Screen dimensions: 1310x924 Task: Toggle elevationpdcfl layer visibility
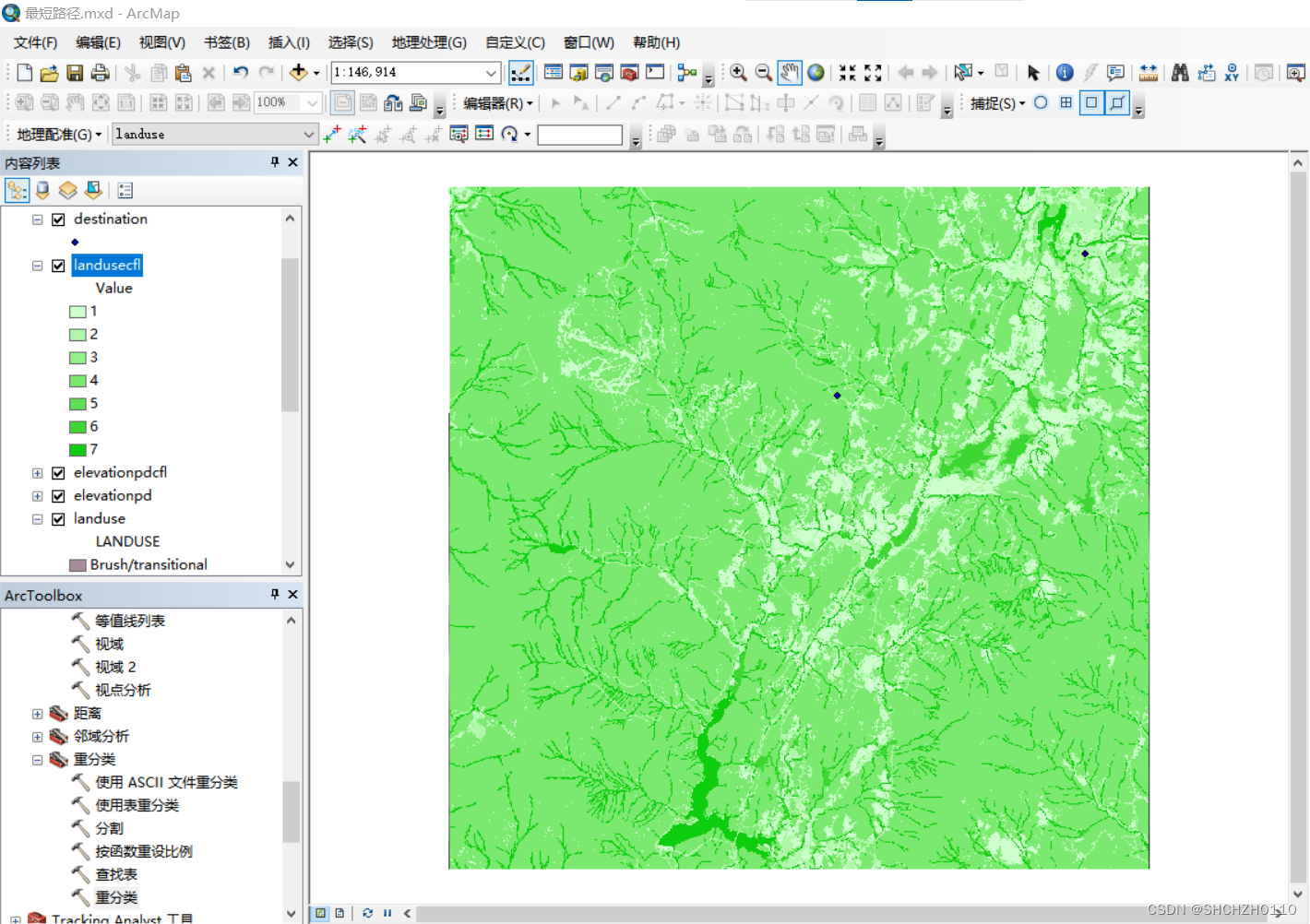58,473
